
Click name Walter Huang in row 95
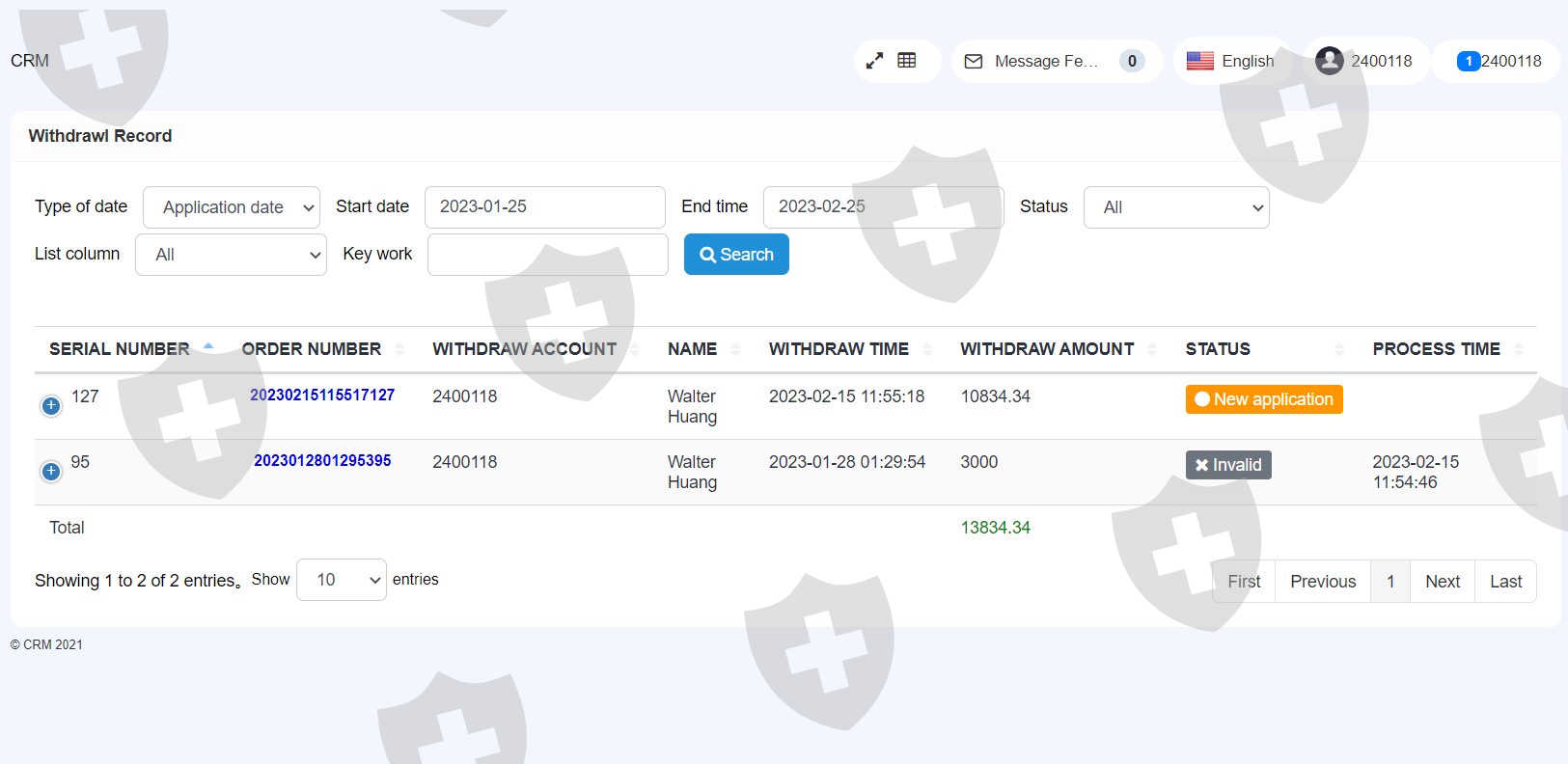click(x=692, y=472)
